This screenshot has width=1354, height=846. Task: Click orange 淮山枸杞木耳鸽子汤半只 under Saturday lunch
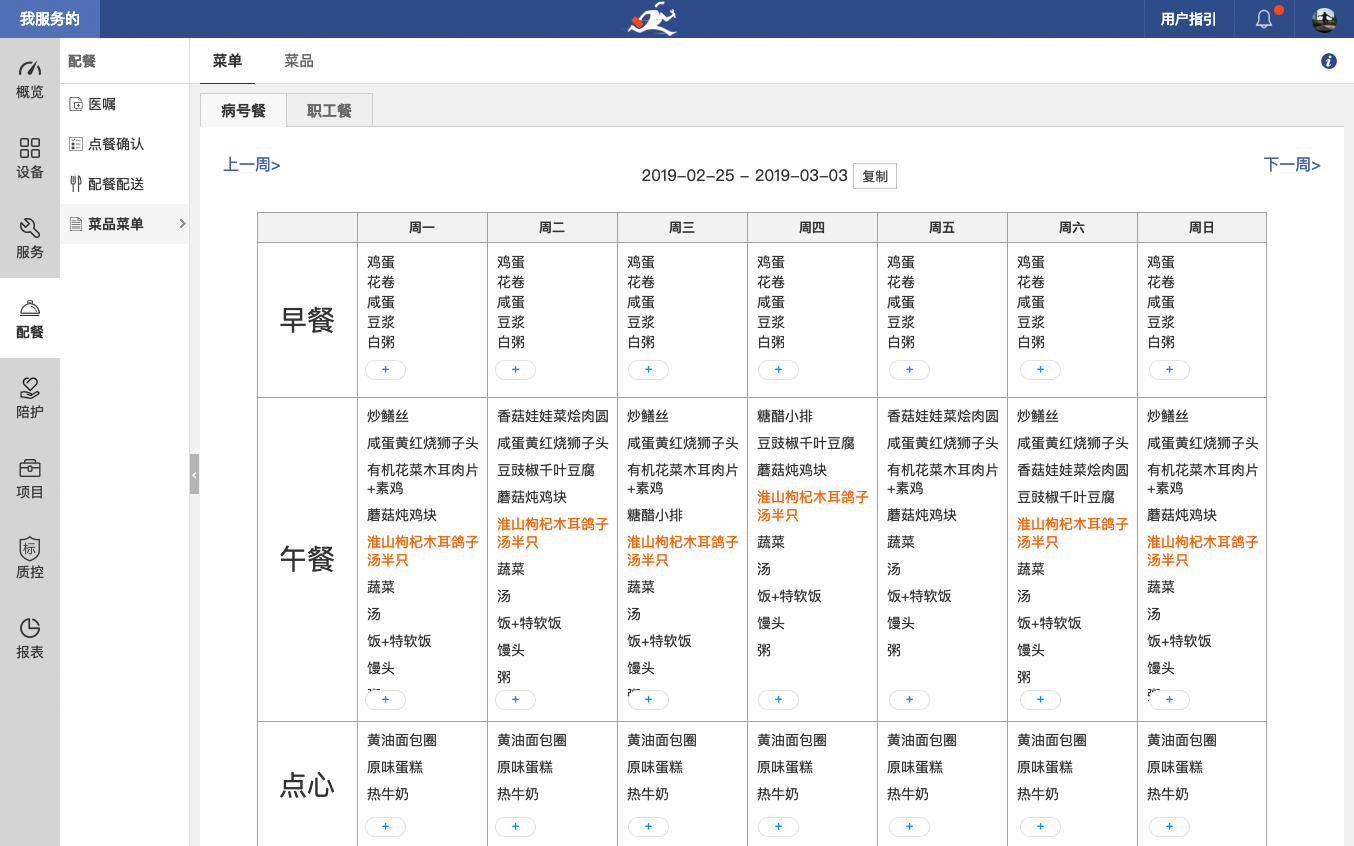tap(1072, 533)
